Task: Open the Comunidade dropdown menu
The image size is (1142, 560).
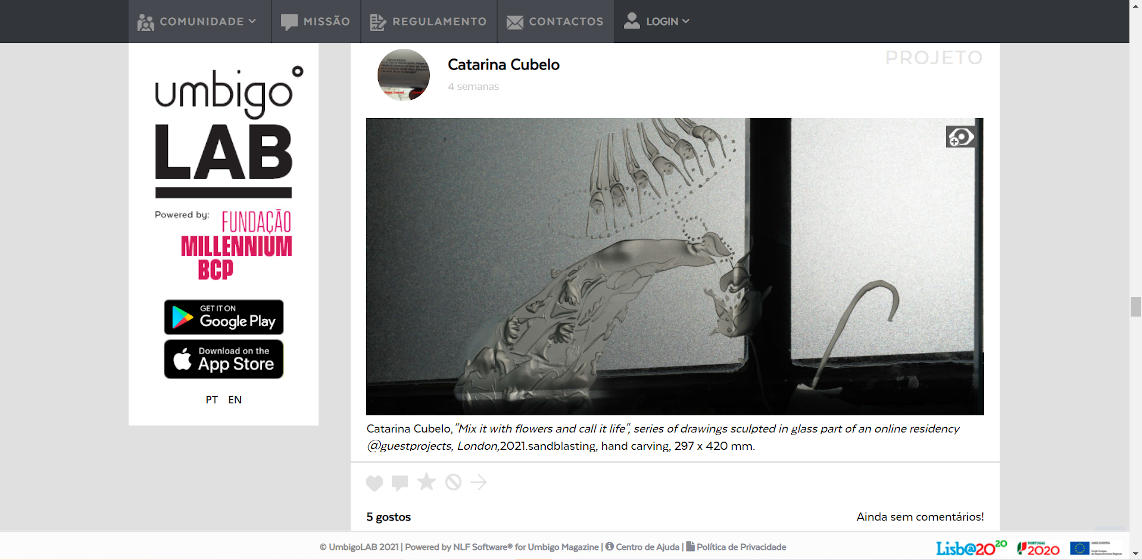Action: (x=198, y=22)
